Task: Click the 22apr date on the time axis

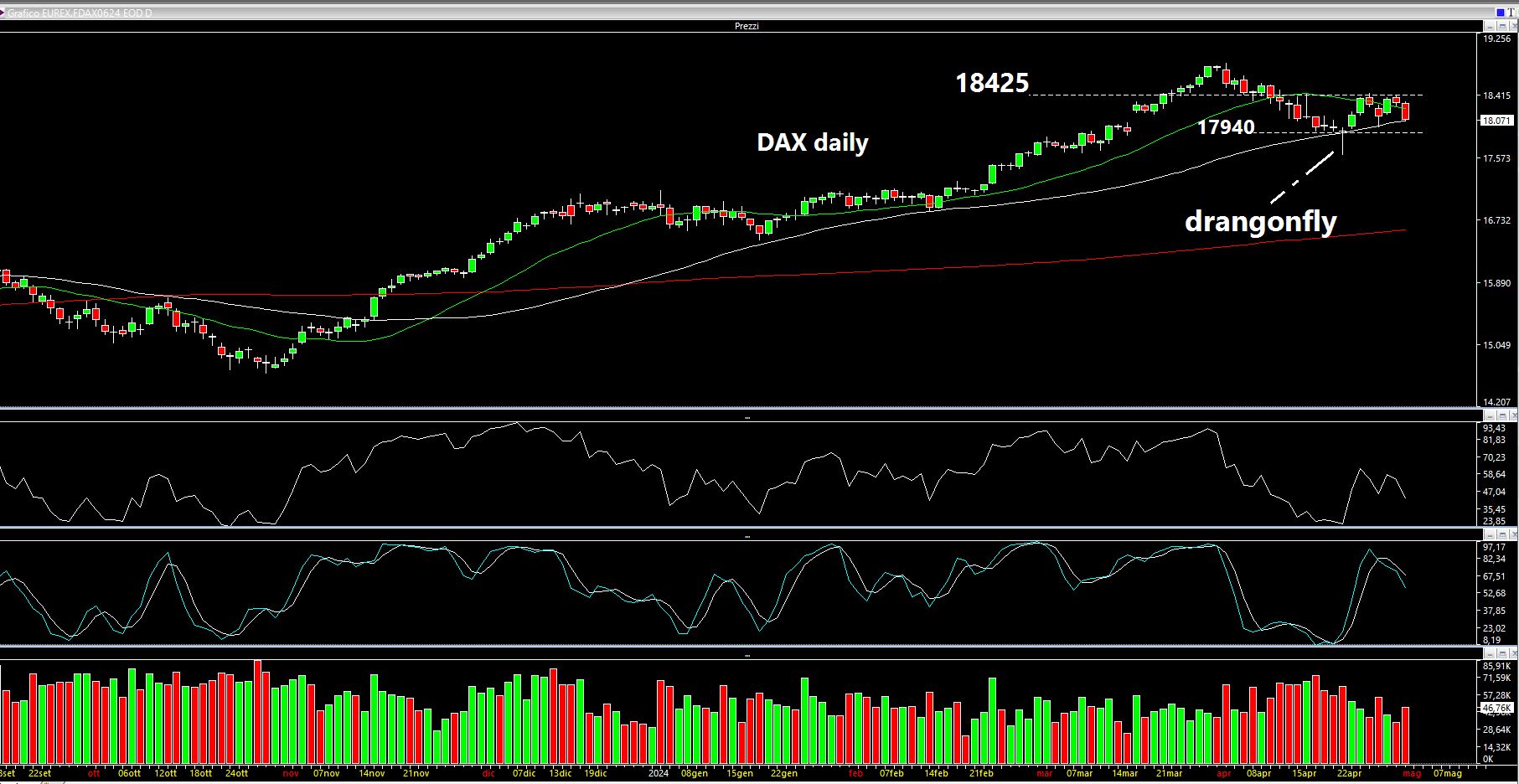Action: coord(1348,773)
